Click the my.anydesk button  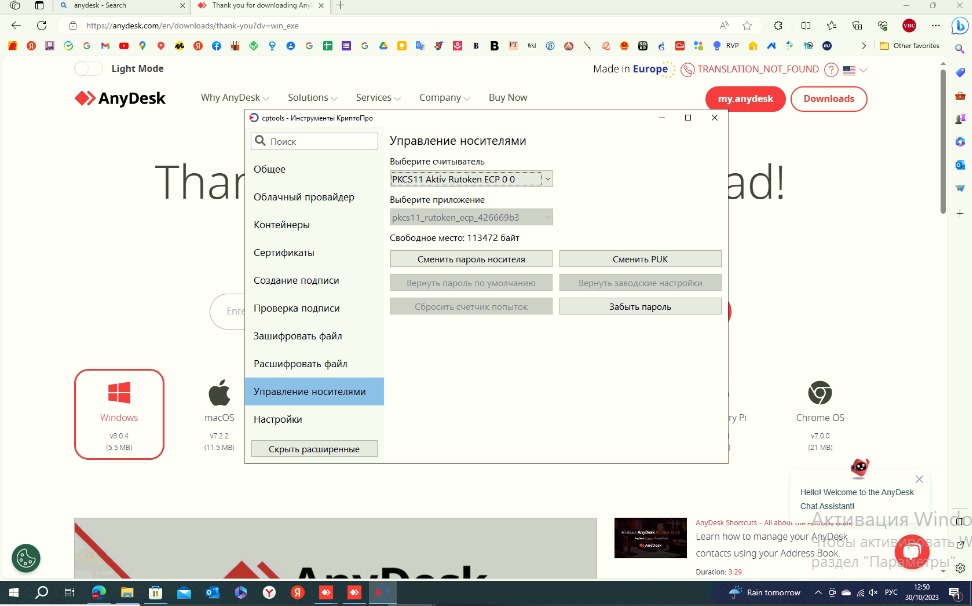click(x=745, y=99)
